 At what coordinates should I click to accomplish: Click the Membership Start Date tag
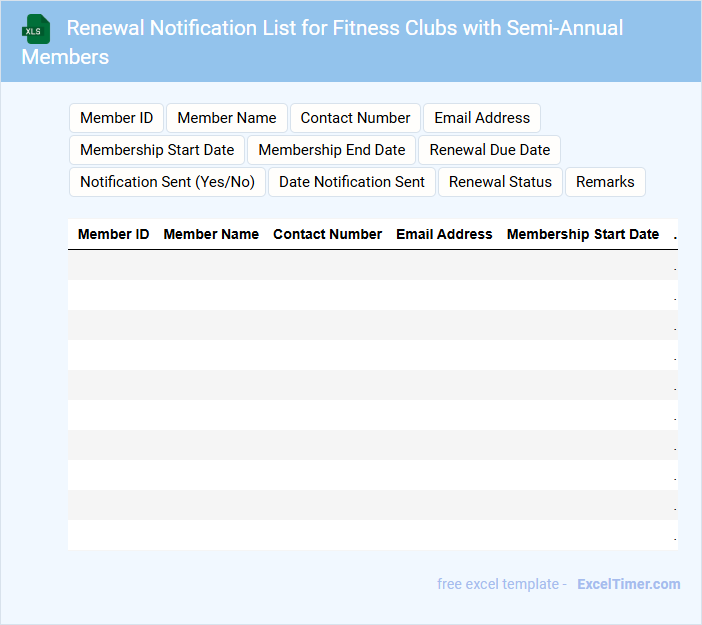157,150
